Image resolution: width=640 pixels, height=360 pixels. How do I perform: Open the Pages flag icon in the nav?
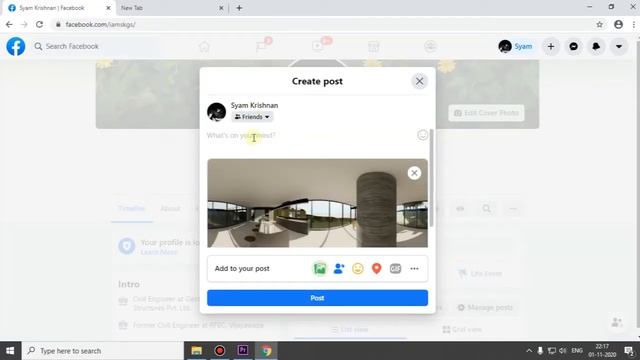tap(261, 47)
